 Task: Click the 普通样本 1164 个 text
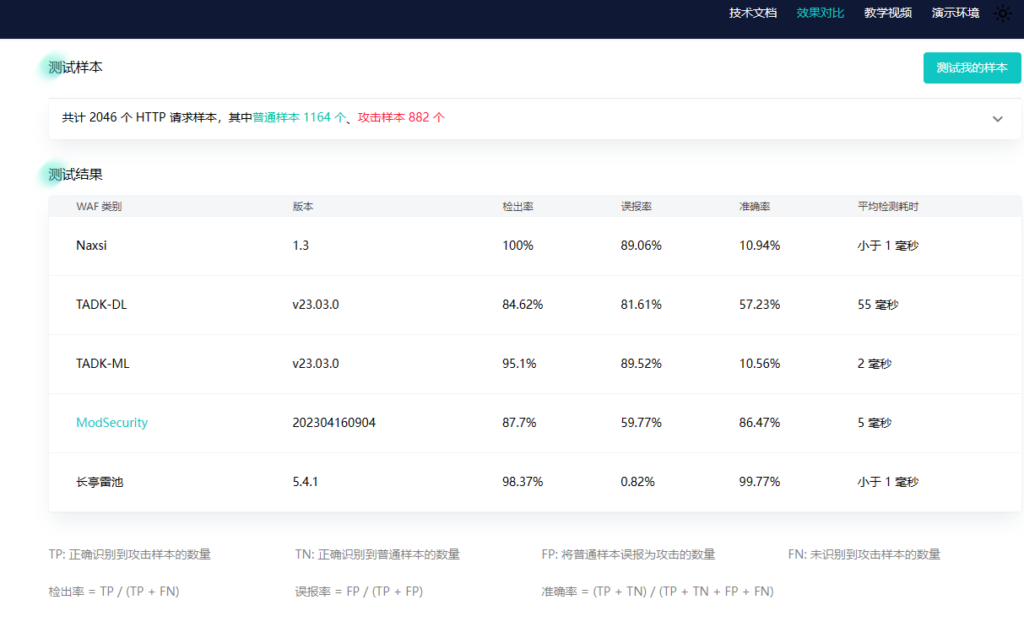point(299,118)
